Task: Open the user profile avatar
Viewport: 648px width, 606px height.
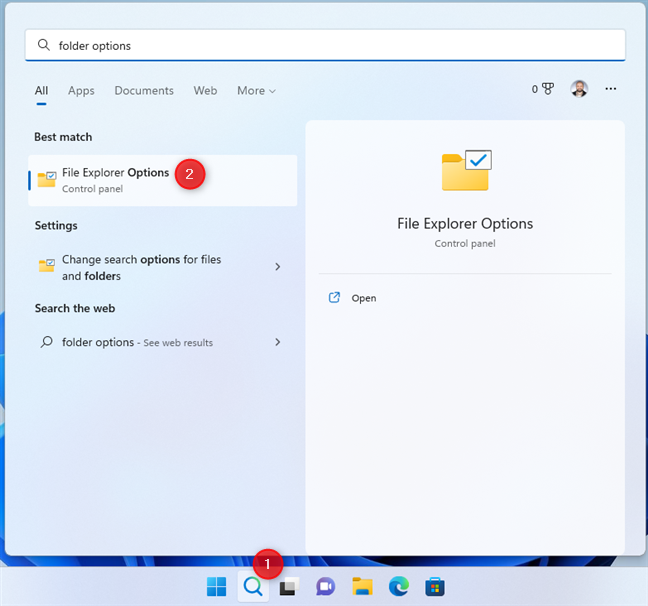Action: [579, 89]
